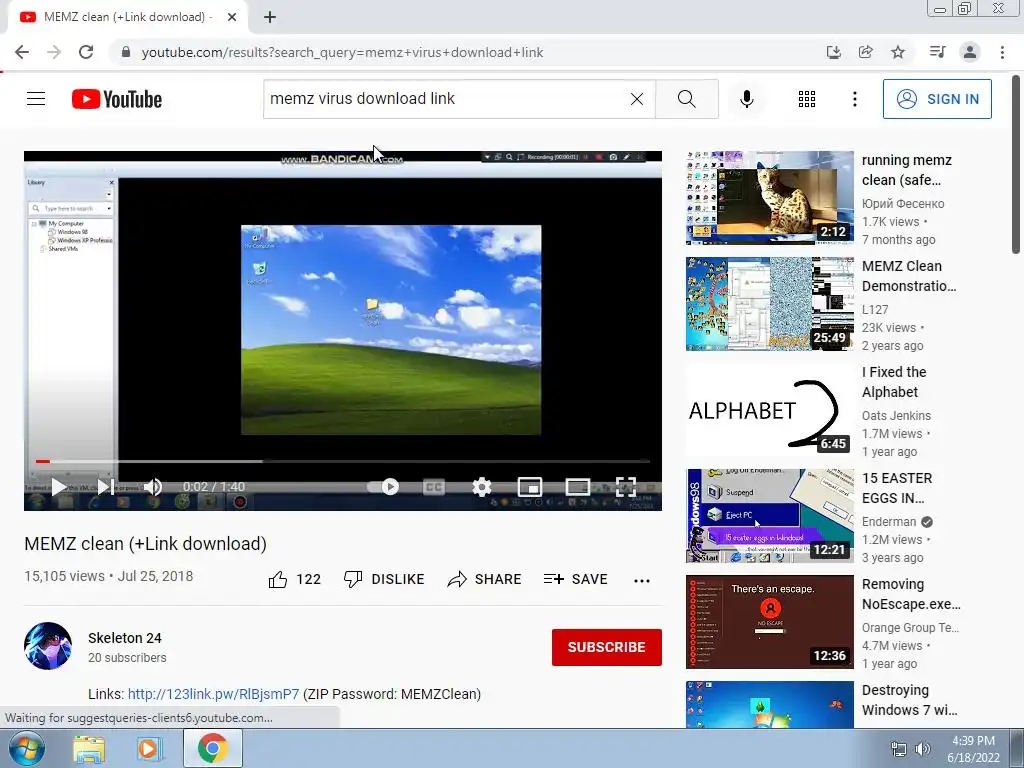Clear the search box text
The image size is (1024, 768).
click(637, 99)
